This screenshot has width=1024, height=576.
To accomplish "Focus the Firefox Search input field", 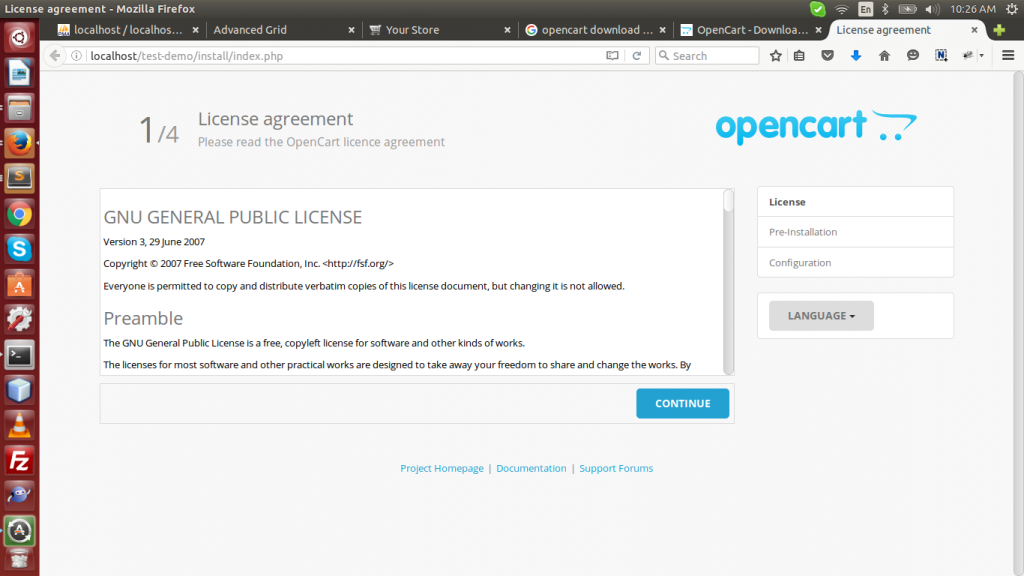I will click(x=707, y=56).
